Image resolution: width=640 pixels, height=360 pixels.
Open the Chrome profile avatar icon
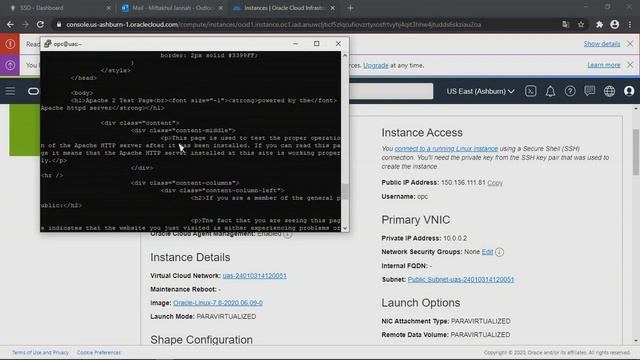pyautogui.click(x=614, y=24)
